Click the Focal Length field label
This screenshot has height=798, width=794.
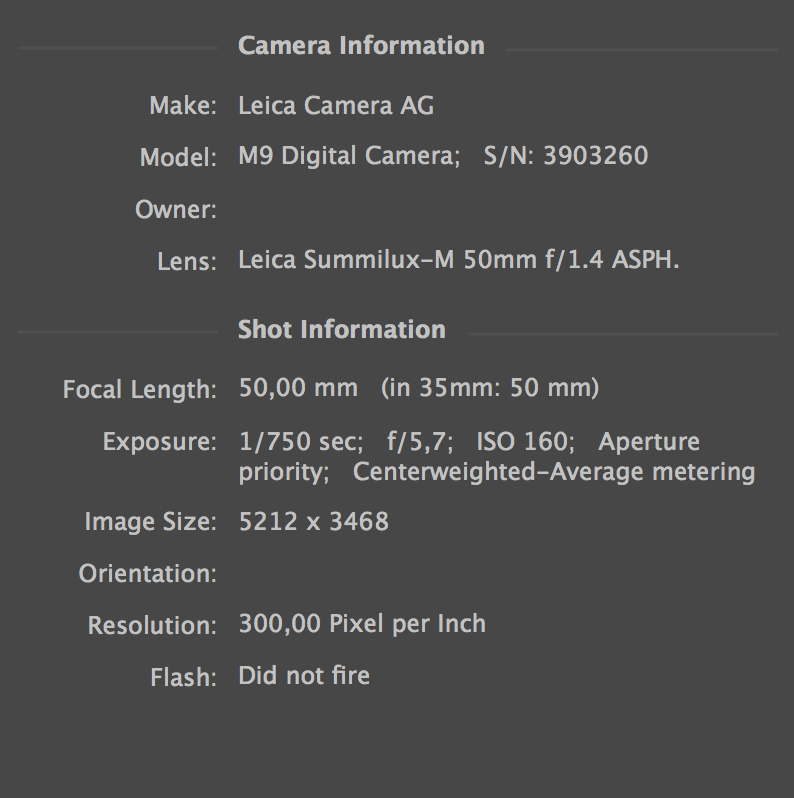139,389
